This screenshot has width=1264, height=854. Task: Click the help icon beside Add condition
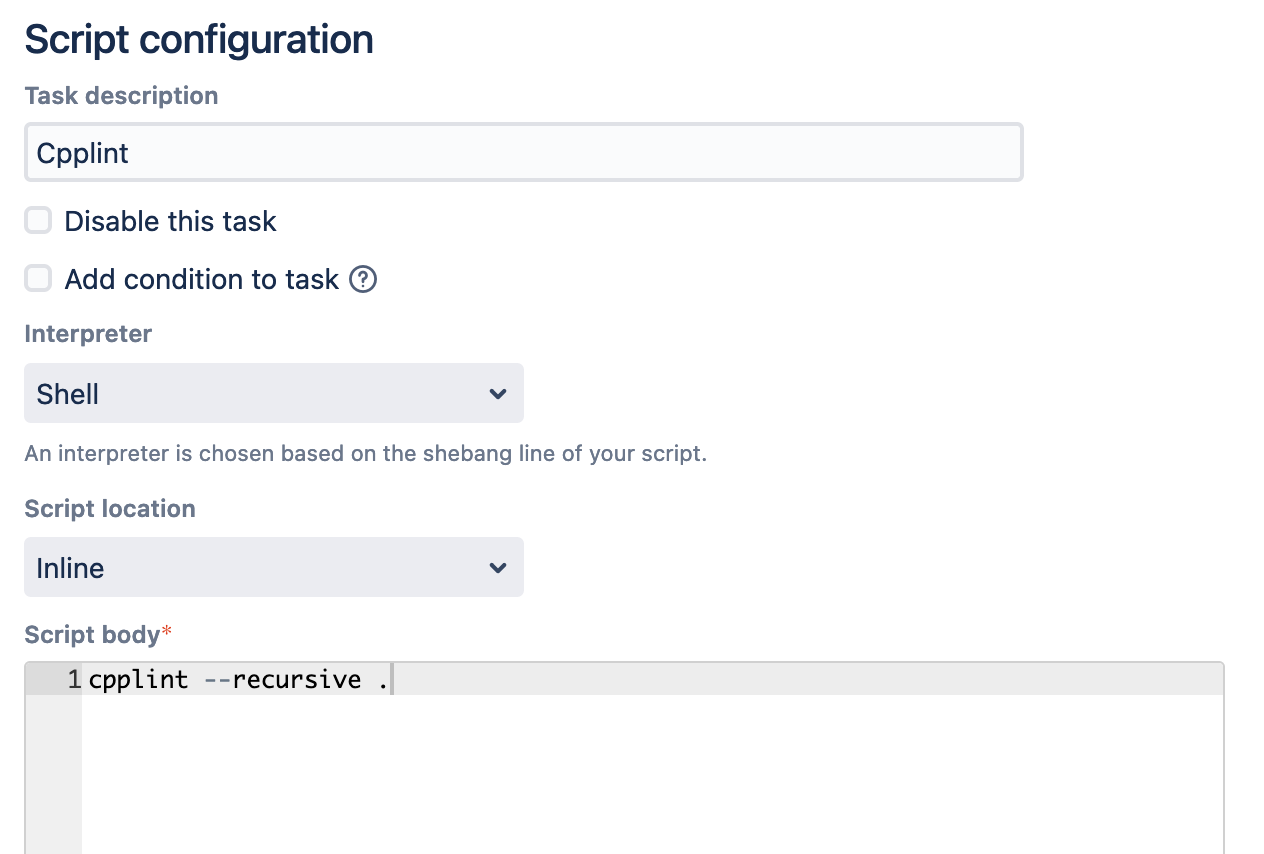[x=363, y=280]
